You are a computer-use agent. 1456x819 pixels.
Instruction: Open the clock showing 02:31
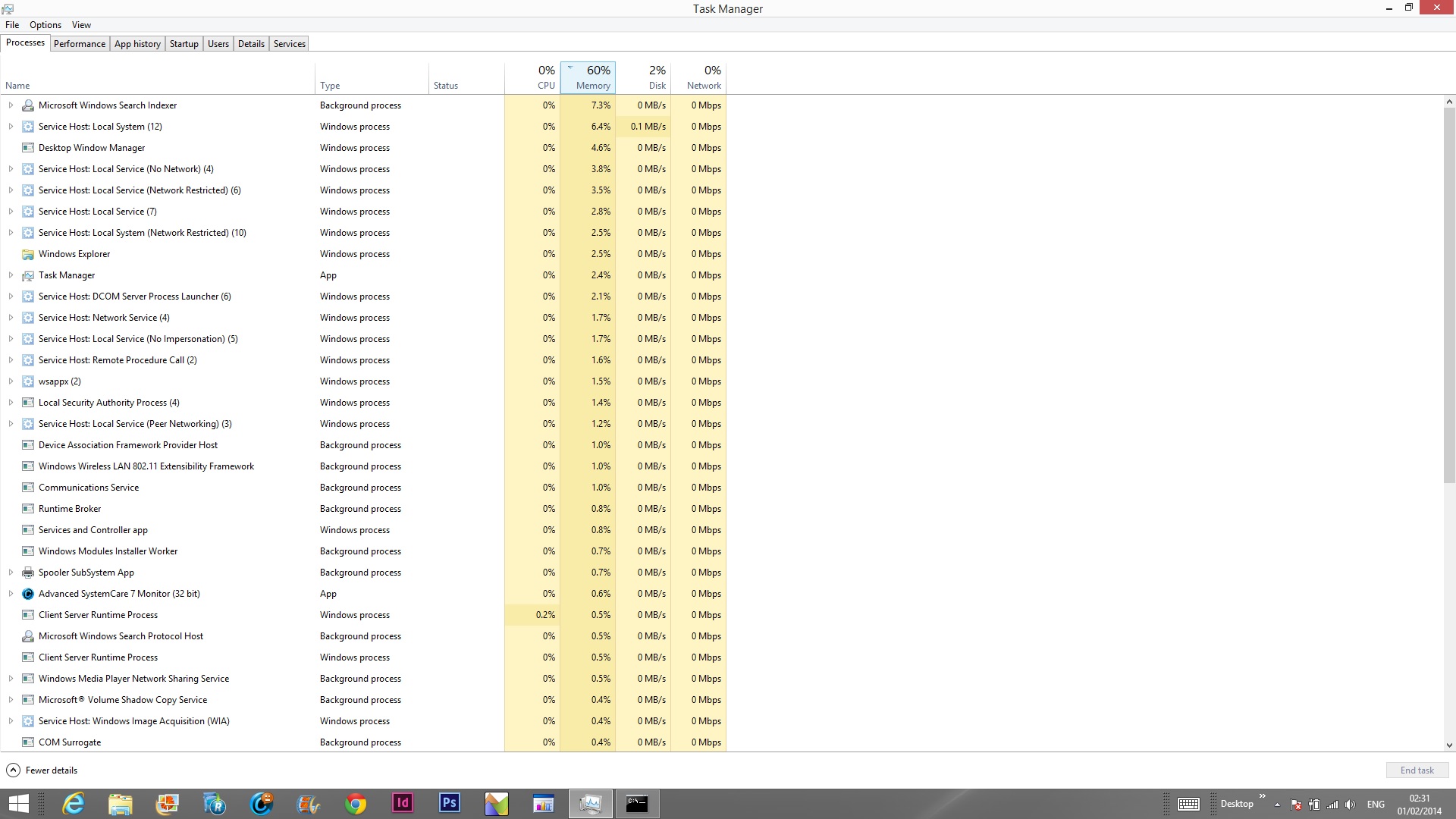tap(1419, 805)
